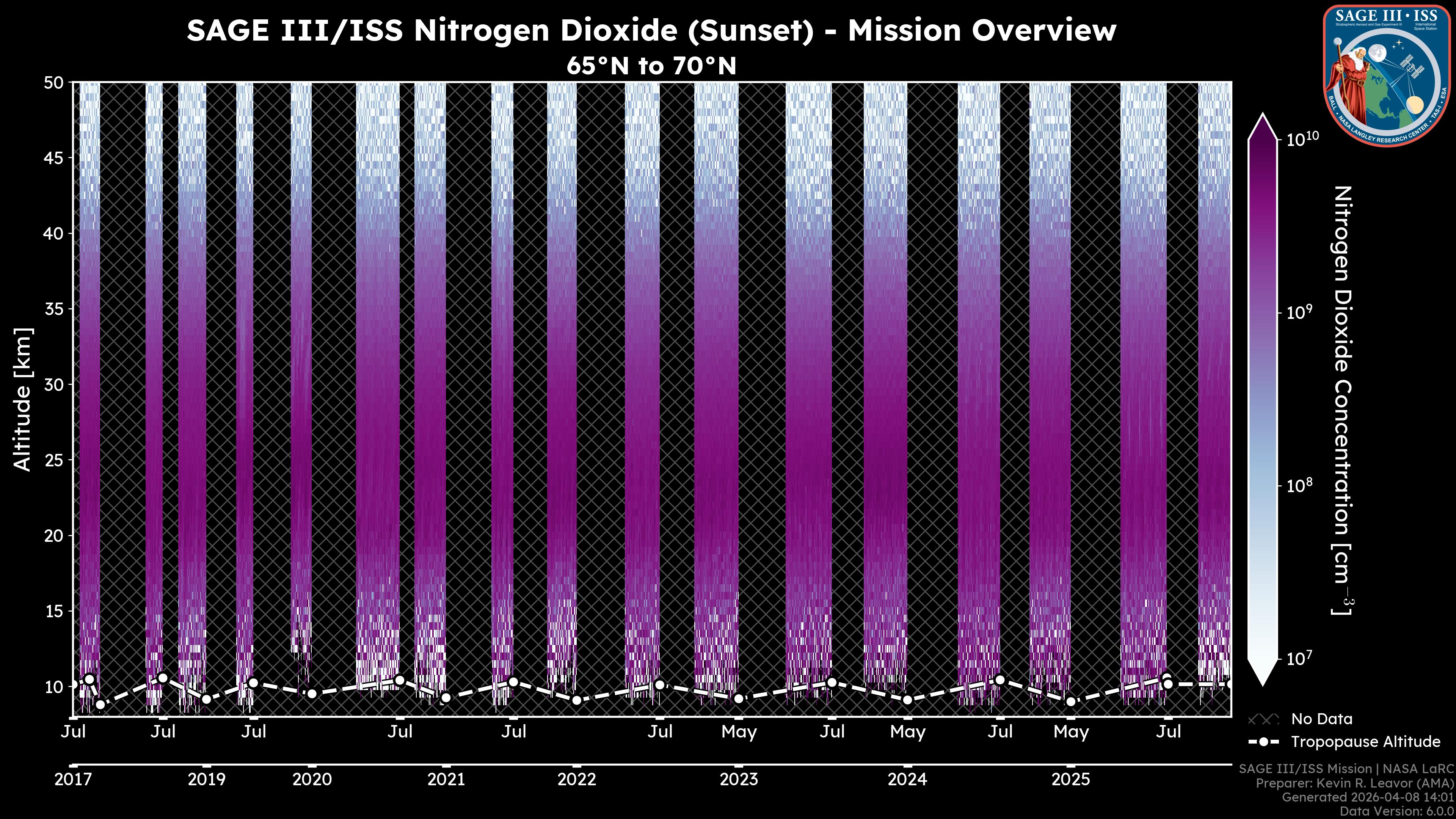The height and width of the screenshot is (819, 1456).
Task: Click the tropopause marker above 2022
Action: [x=576, y=700]
